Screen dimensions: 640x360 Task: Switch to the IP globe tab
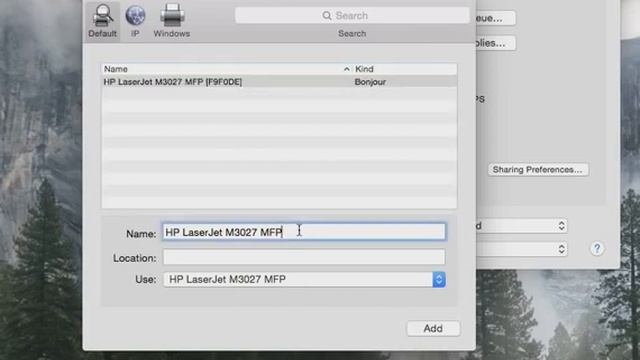135,20
